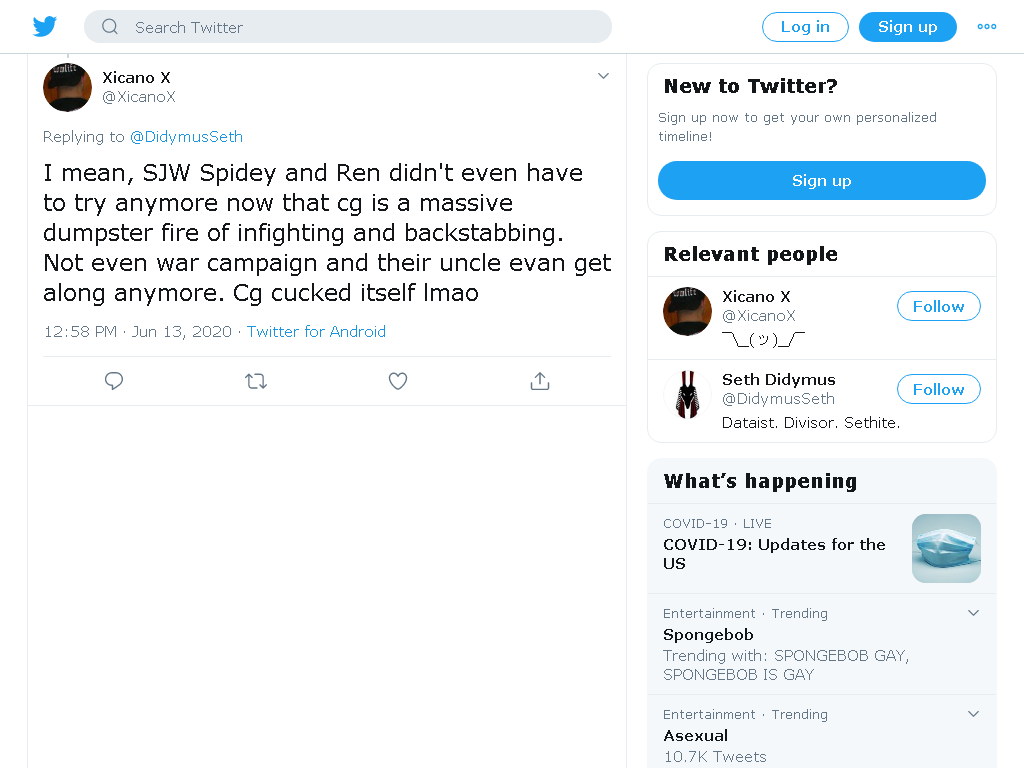Screen dimensions: 1024x768
Task: Click the search magnifier icon
Action: tap(110, 27)
